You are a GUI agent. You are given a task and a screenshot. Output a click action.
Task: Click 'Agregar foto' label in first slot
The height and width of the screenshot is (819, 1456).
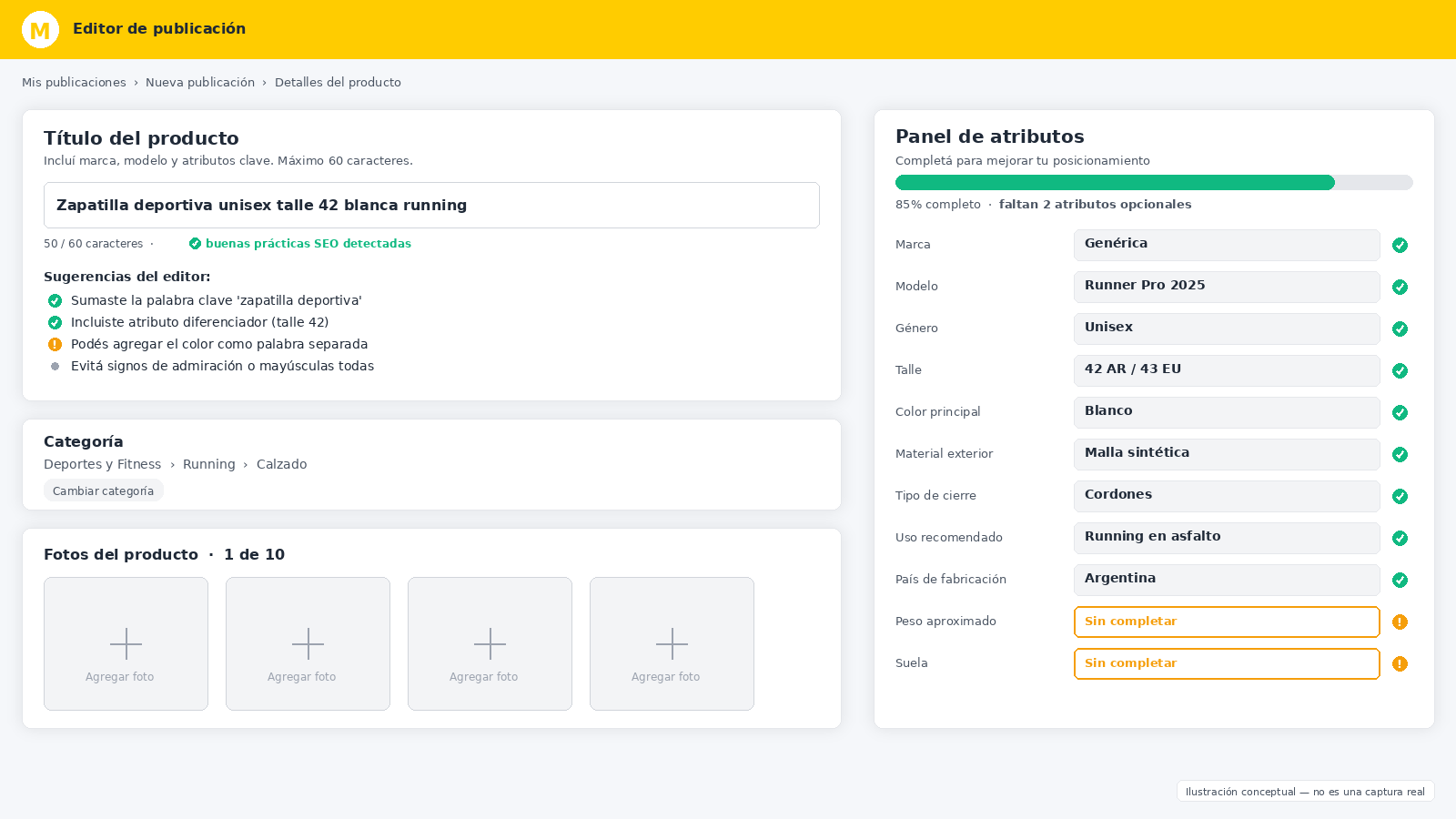(x=120, y=677)
